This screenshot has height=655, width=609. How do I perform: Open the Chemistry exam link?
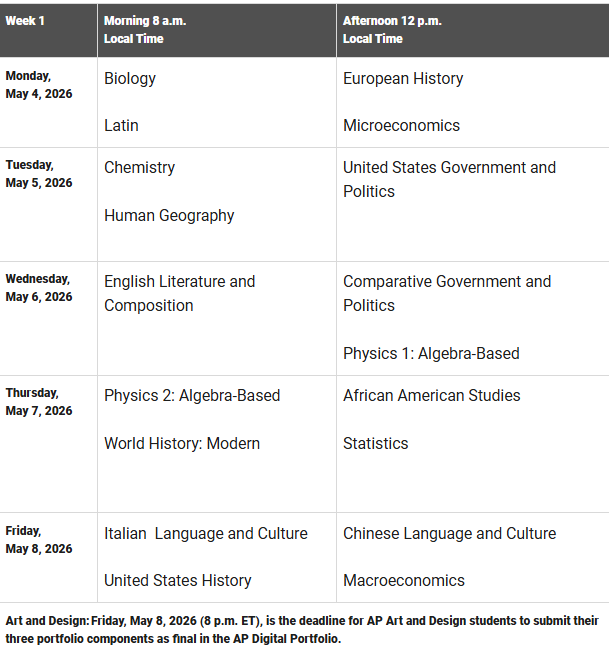tap(139, 167)
